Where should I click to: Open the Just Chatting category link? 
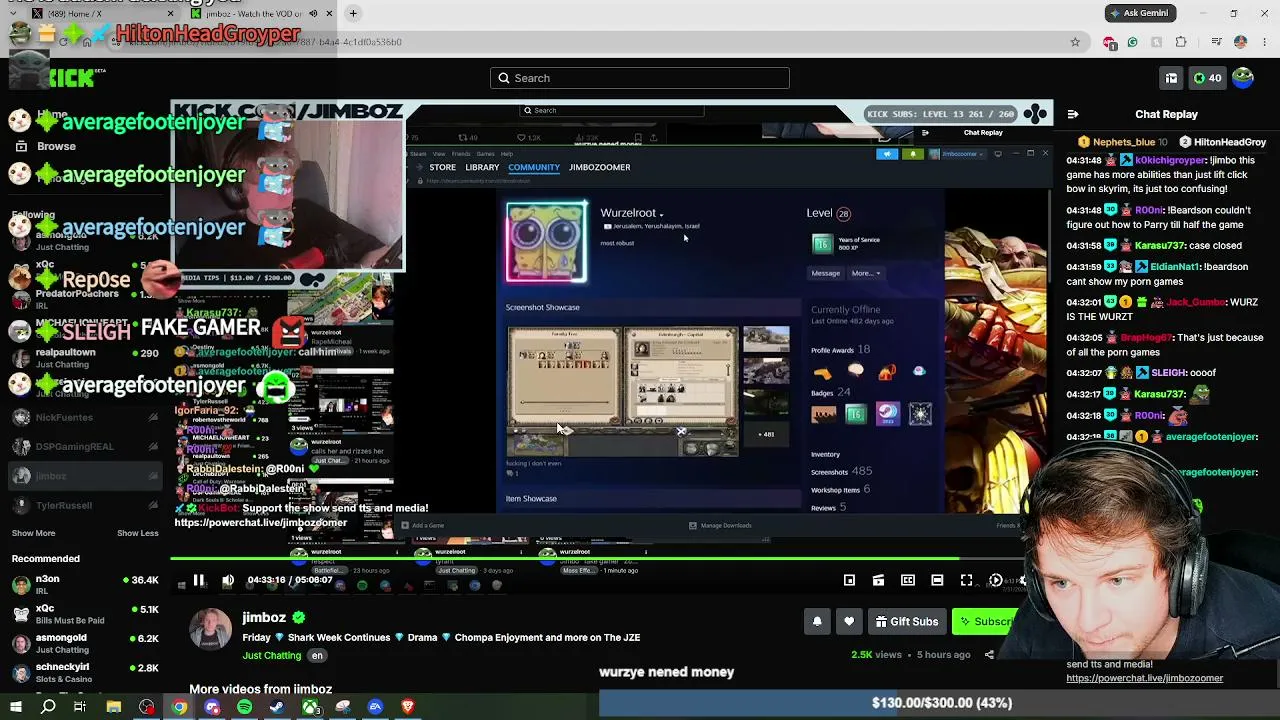click(271, 656)
